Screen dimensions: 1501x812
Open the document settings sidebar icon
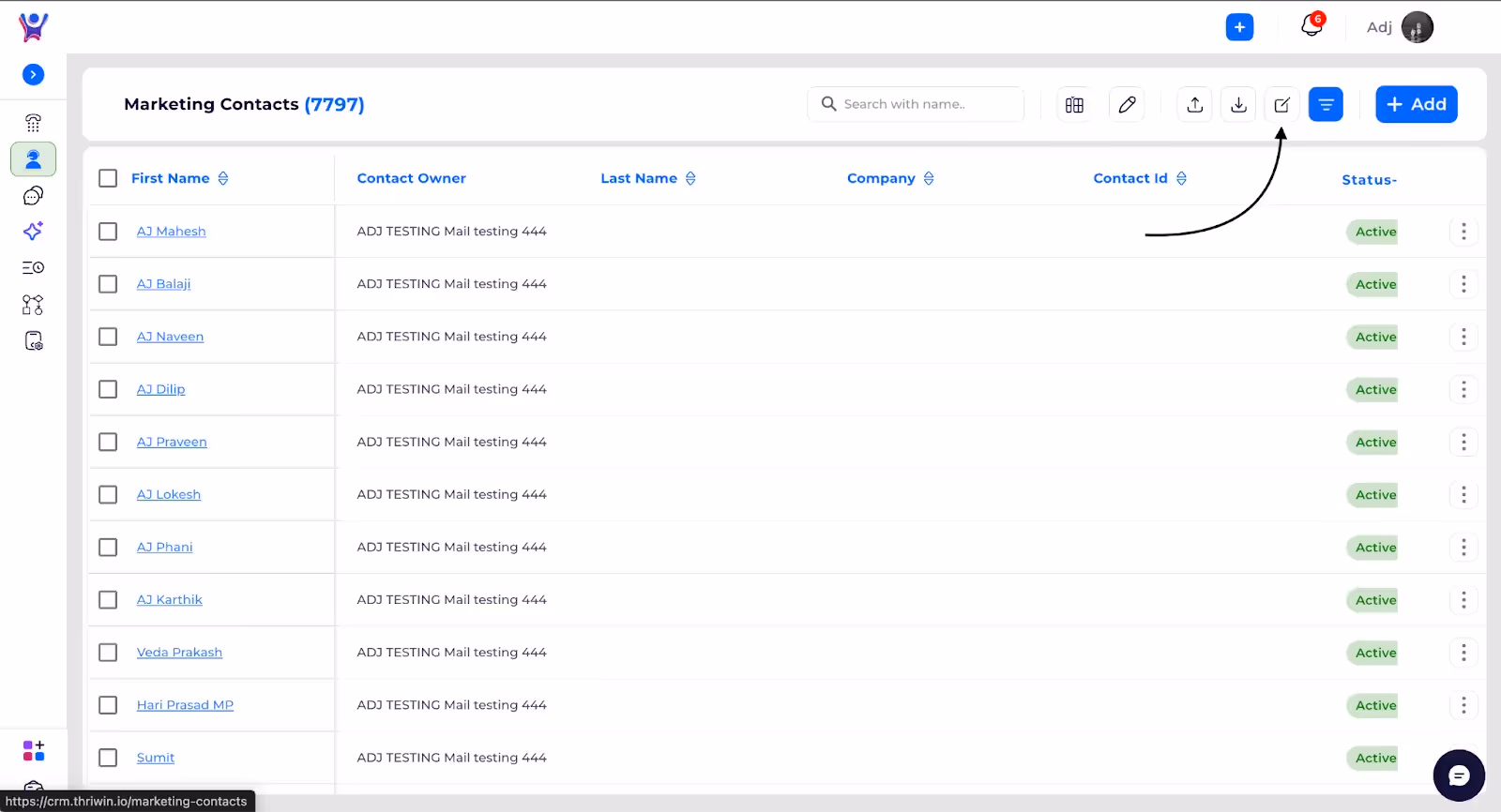(x=33, y=341)
